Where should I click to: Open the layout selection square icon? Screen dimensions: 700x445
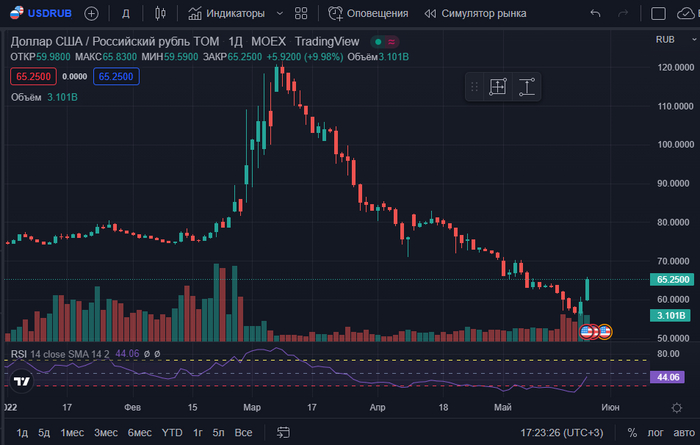coord(658,13)
